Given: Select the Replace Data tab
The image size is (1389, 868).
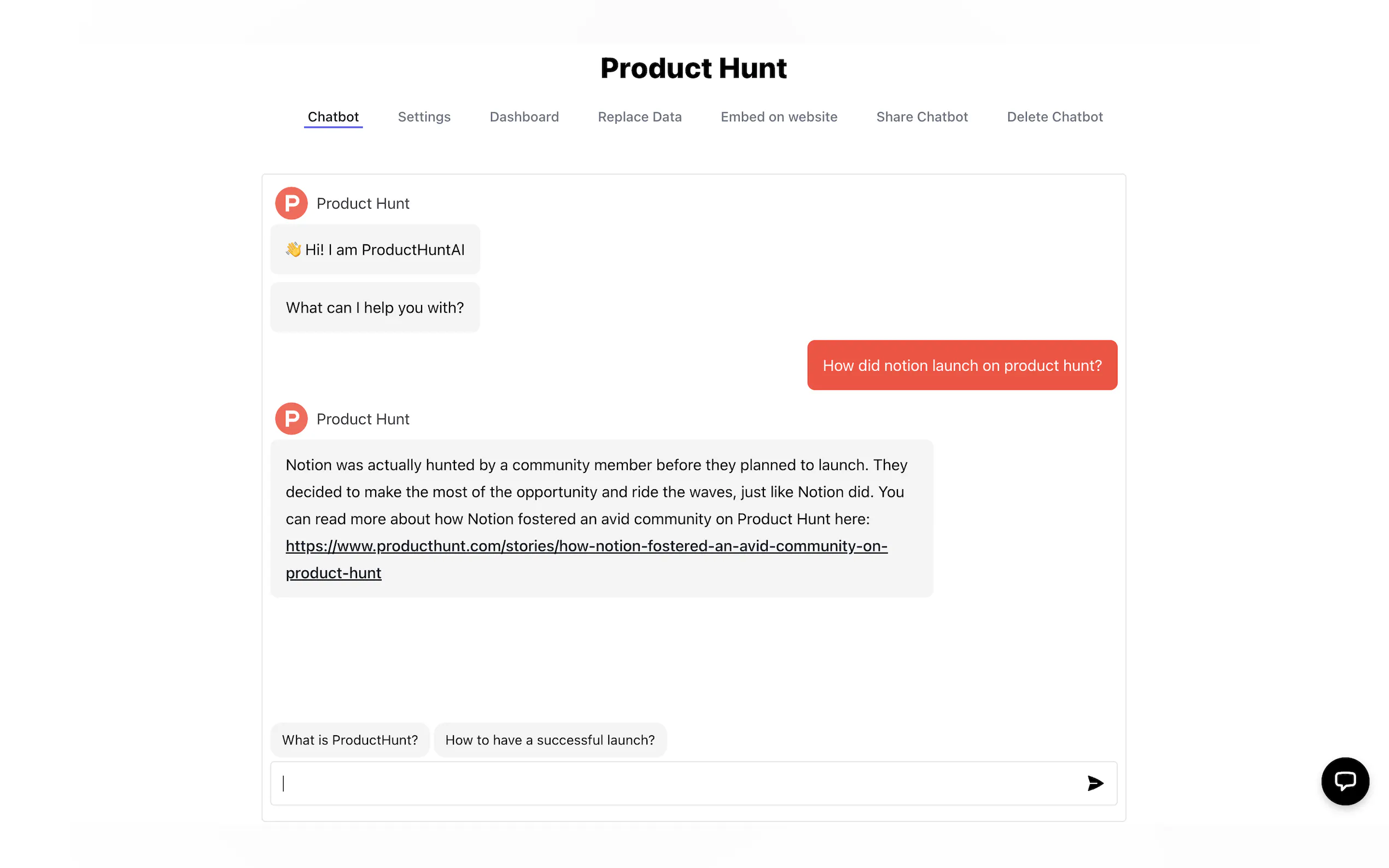Looking at the screenshot, I should pyautogui.click(x=639, y=117).
